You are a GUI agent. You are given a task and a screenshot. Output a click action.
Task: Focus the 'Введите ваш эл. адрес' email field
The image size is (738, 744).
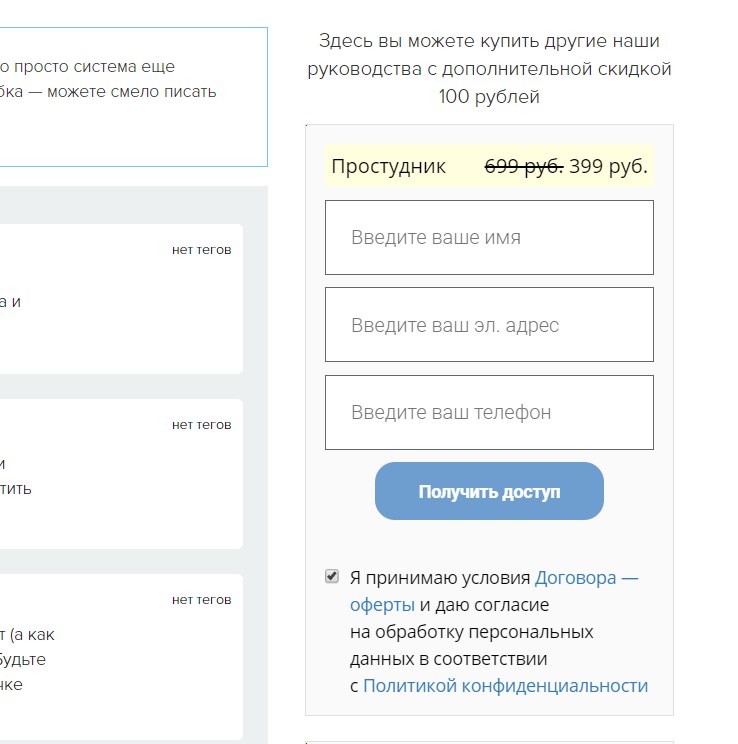(489, 325)
